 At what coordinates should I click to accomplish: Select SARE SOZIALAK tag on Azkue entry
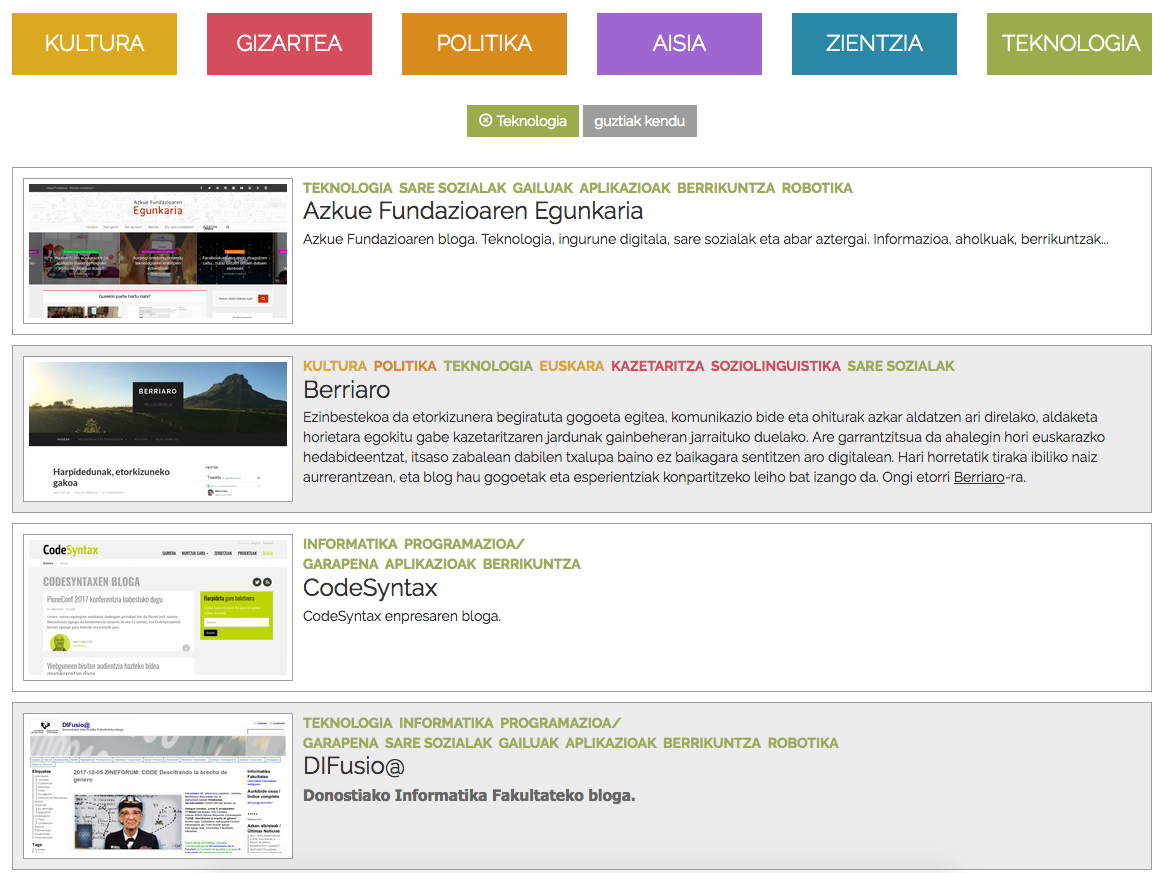(x=452, y=188)
